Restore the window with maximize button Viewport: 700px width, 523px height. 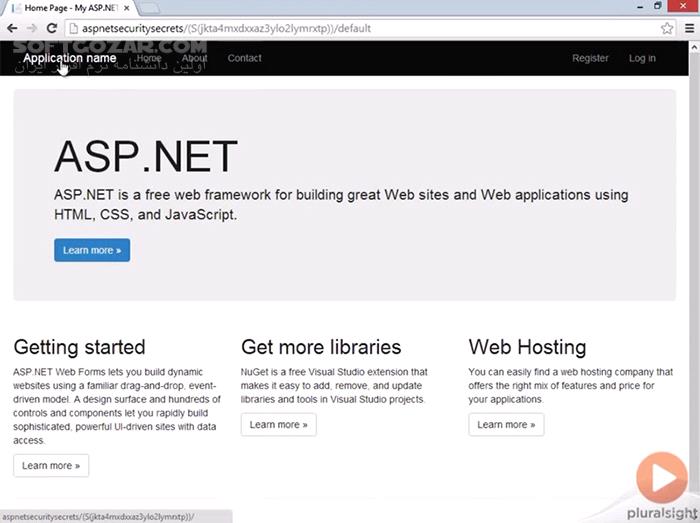click(x=658, y=6)
